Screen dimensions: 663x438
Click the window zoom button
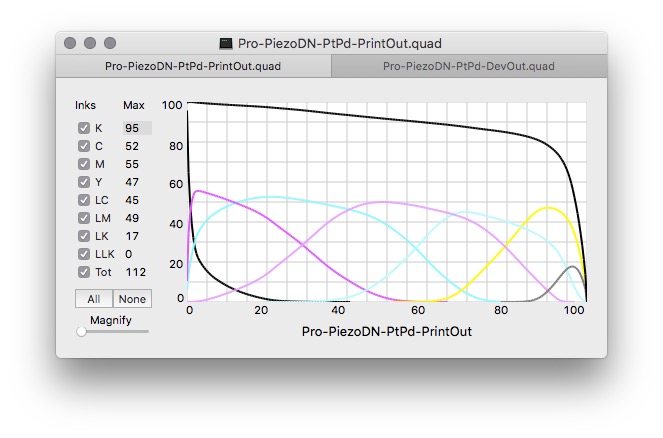pyautogui.click(x=110, y=44)
